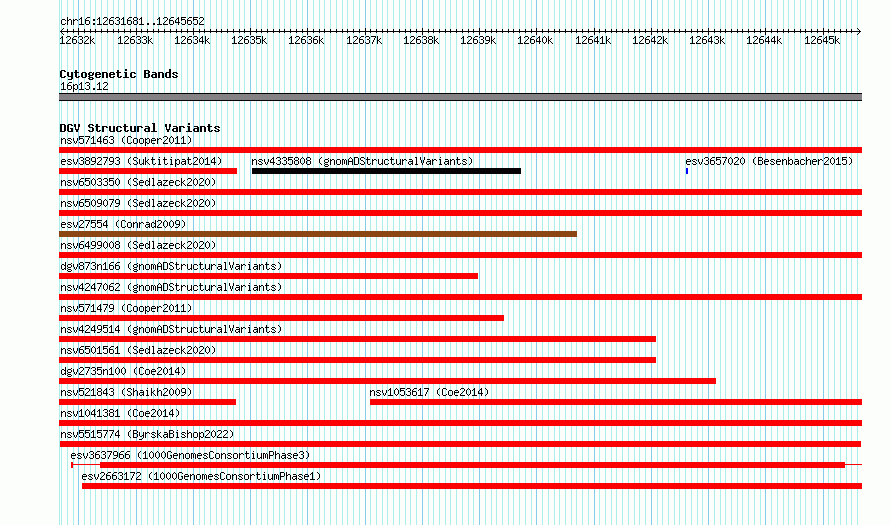Click the 12643k ruler tick label
This screenshot has height=525, width=890.
[707, 40]
